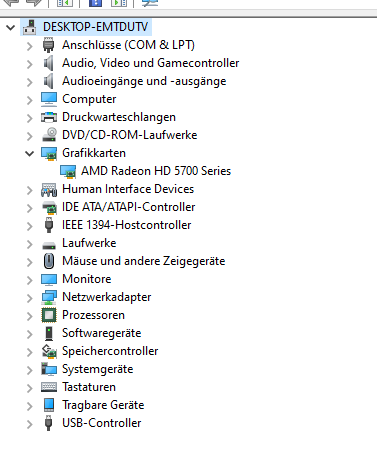
Task: Click the Anschlüsse (COM & LPT) port icon
Action: (49, 45)
